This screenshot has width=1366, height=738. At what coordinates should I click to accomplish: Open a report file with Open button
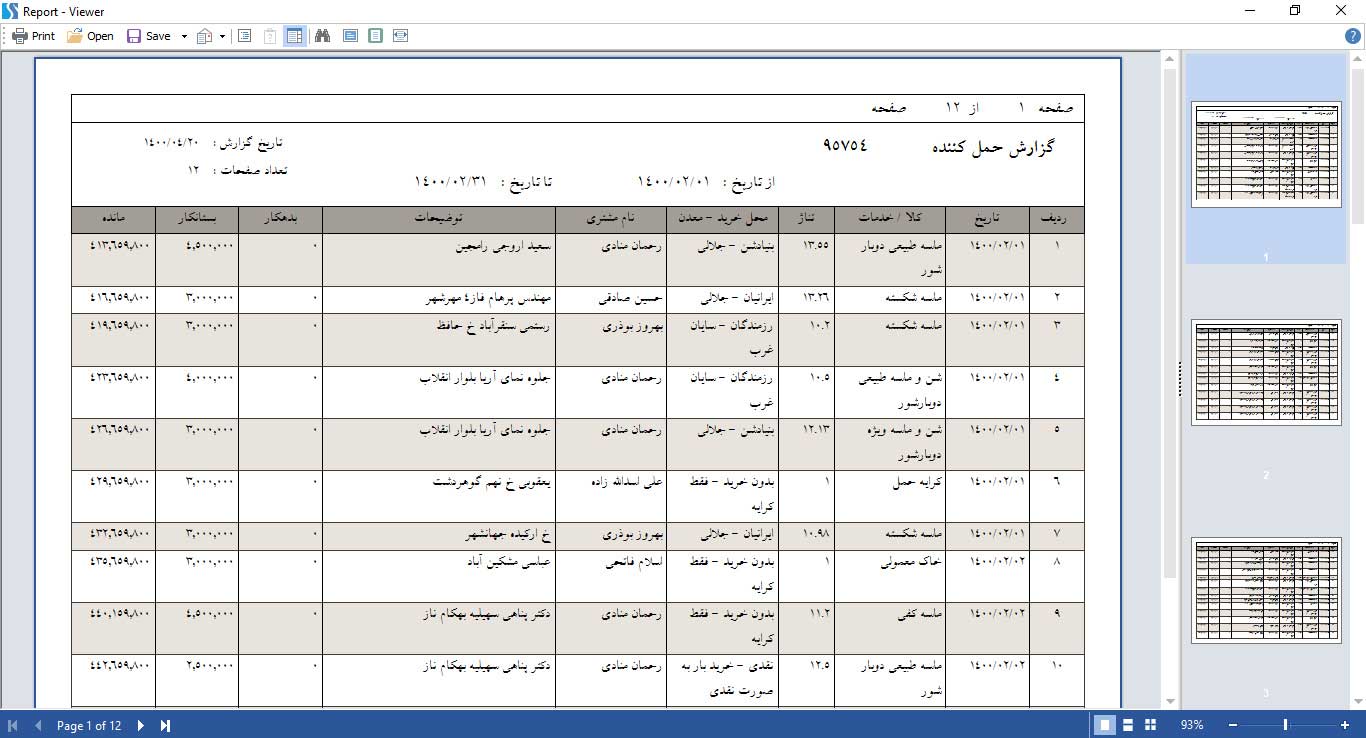tap(90, 36)
